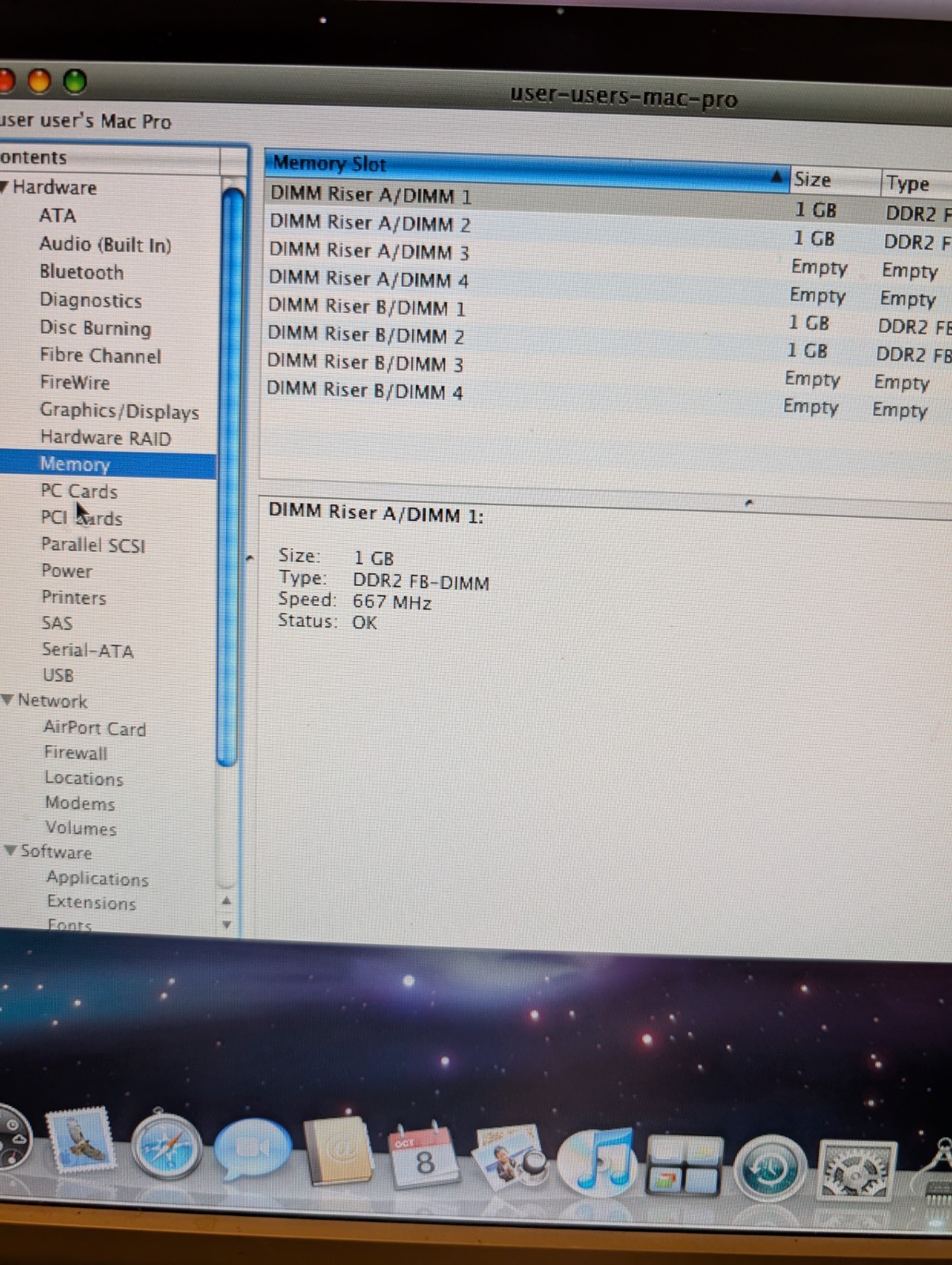Launch Safari compass icon in Dock

[x=166, y=1146]
